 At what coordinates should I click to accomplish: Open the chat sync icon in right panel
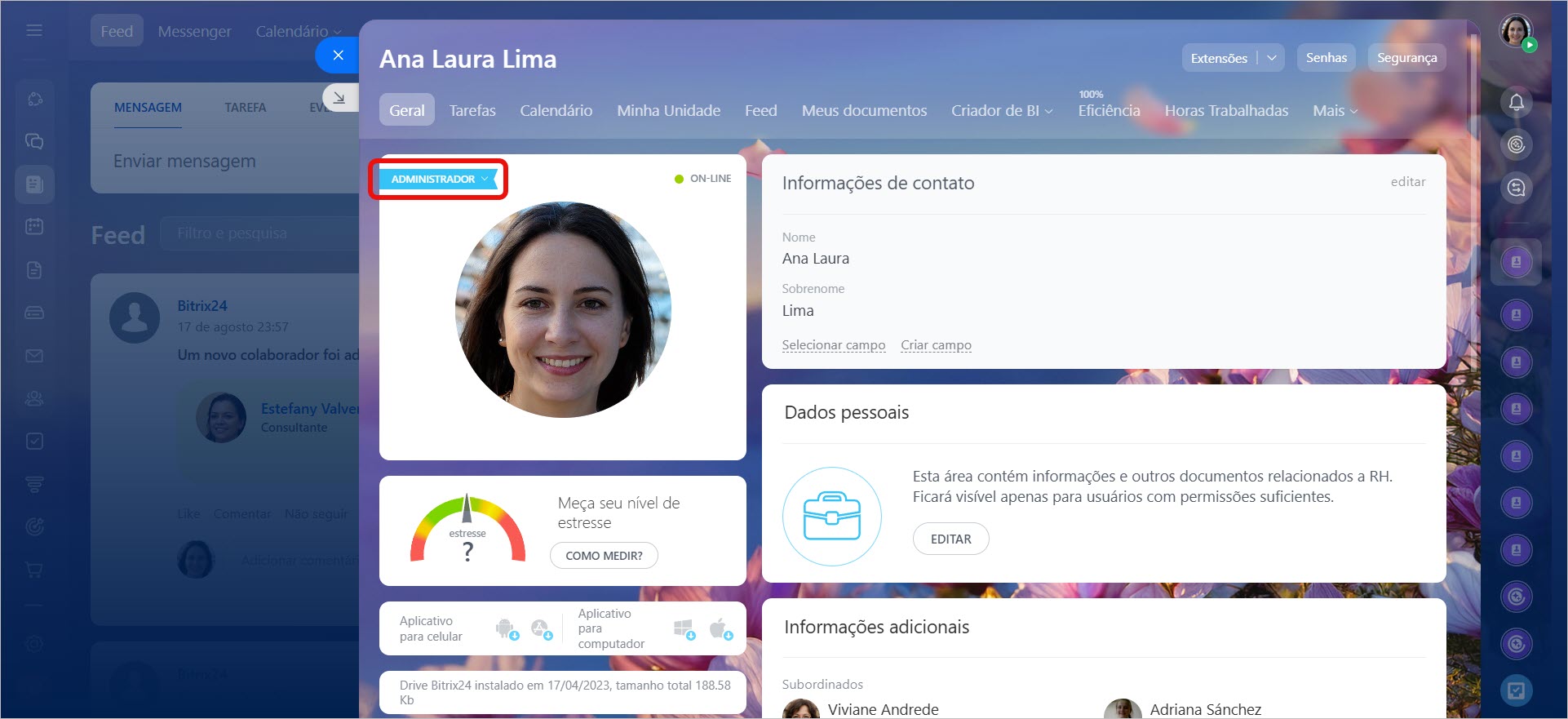[x=1516, y=188]
